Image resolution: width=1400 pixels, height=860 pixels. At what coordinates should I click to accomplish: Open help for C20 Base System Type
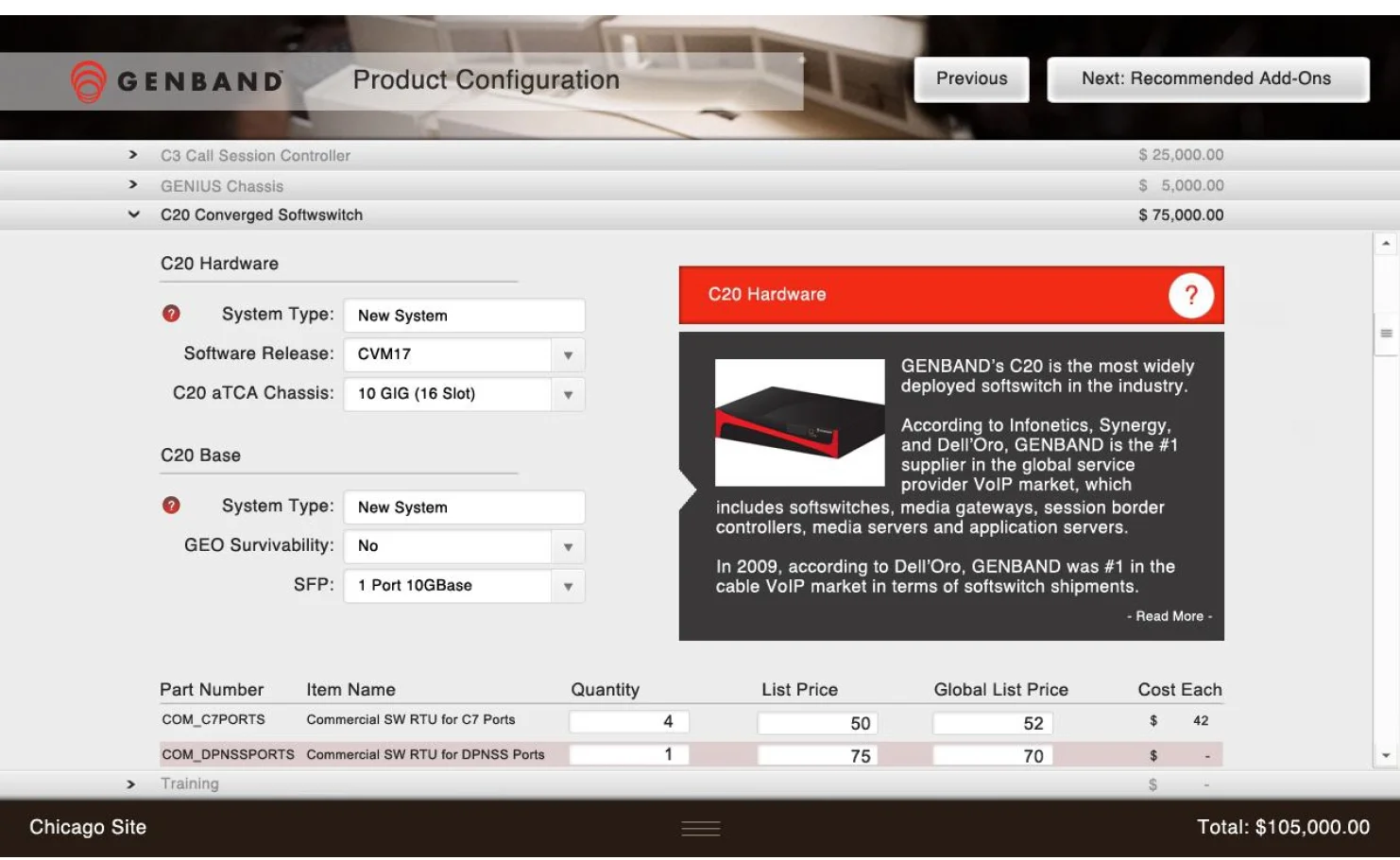(x=171, y=506)
